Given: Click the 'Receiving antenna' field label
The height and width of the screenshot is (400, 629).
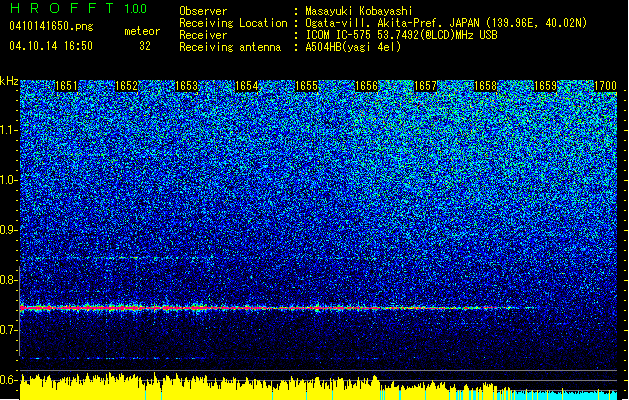Looking at the screenshot, I should click(230, 47).
